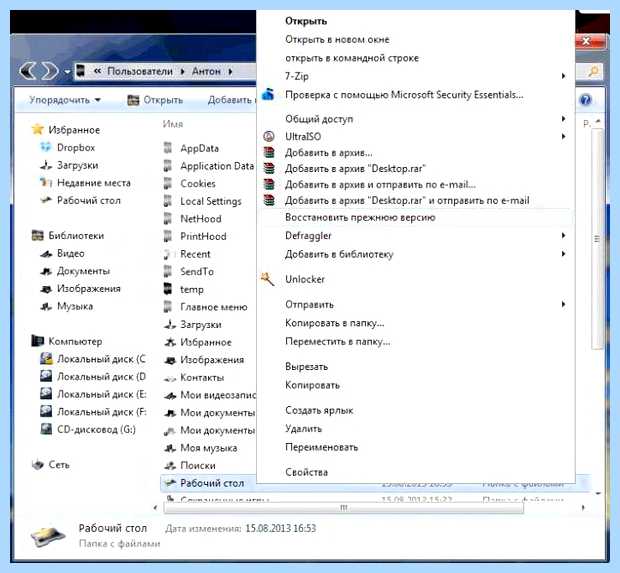Choose Копировать в папку...
Image resolution: width=620 pixels, height=573 pixels.
335,323
